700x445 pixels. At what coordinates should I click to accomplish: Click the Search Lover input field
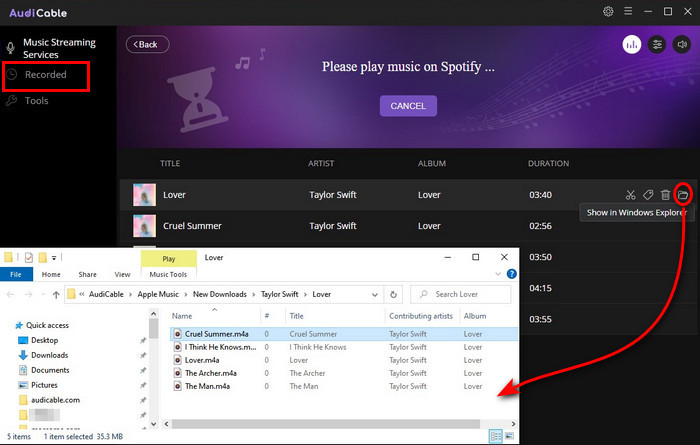point(460,295)
